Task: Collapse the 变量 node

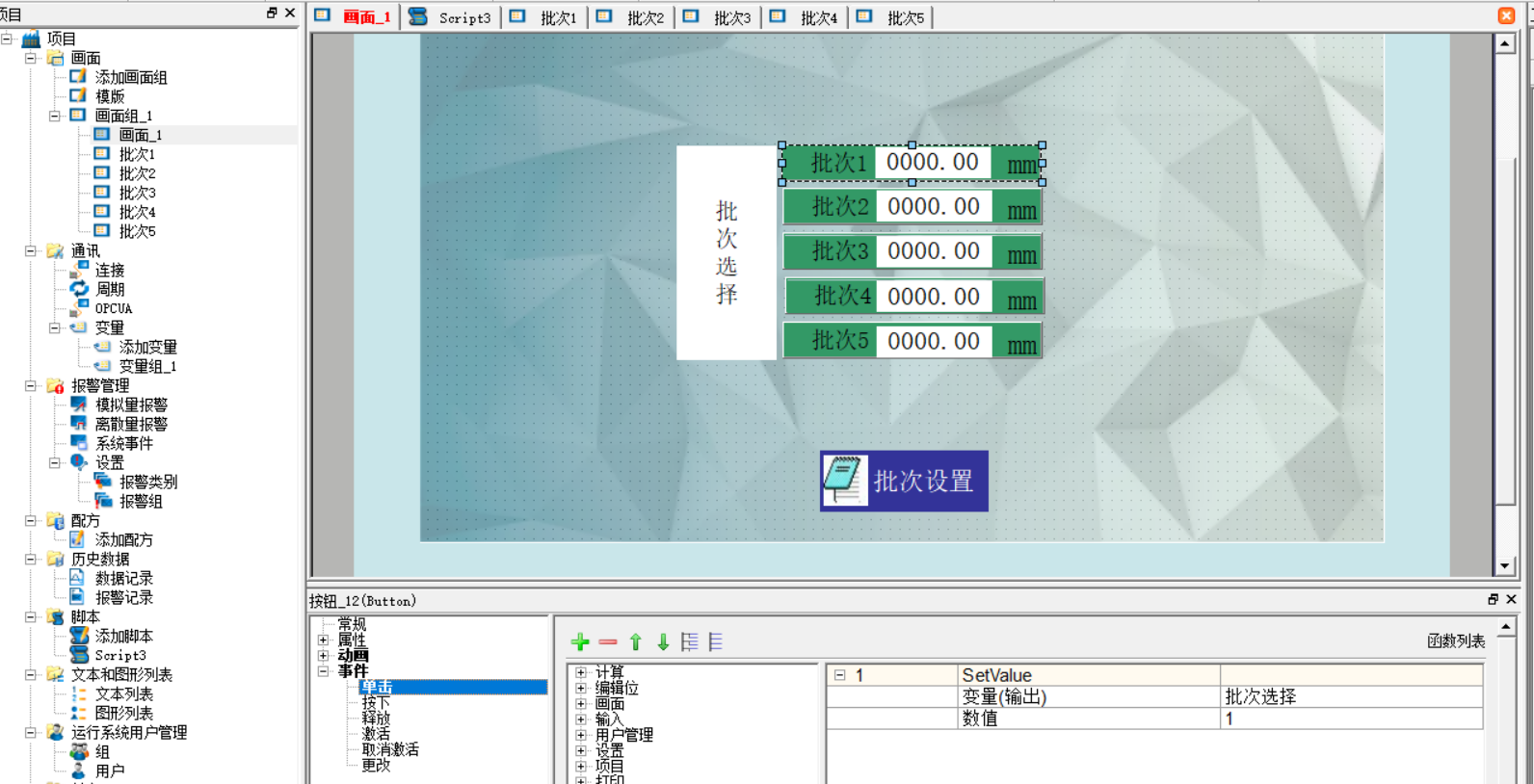Action: click(x=55, y=327)
